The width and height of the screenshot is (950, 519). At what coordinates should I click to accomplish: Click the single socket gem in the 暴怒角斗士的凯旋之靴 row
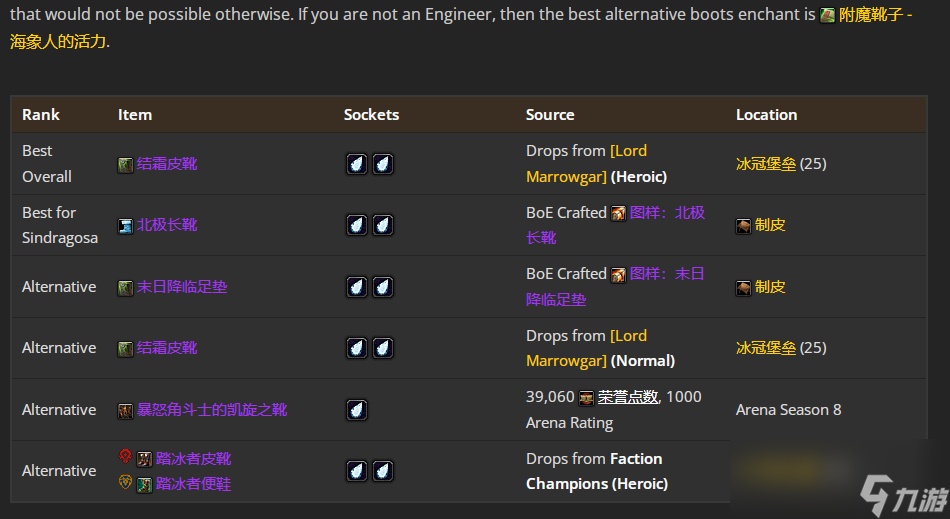[x=357, y=410]
